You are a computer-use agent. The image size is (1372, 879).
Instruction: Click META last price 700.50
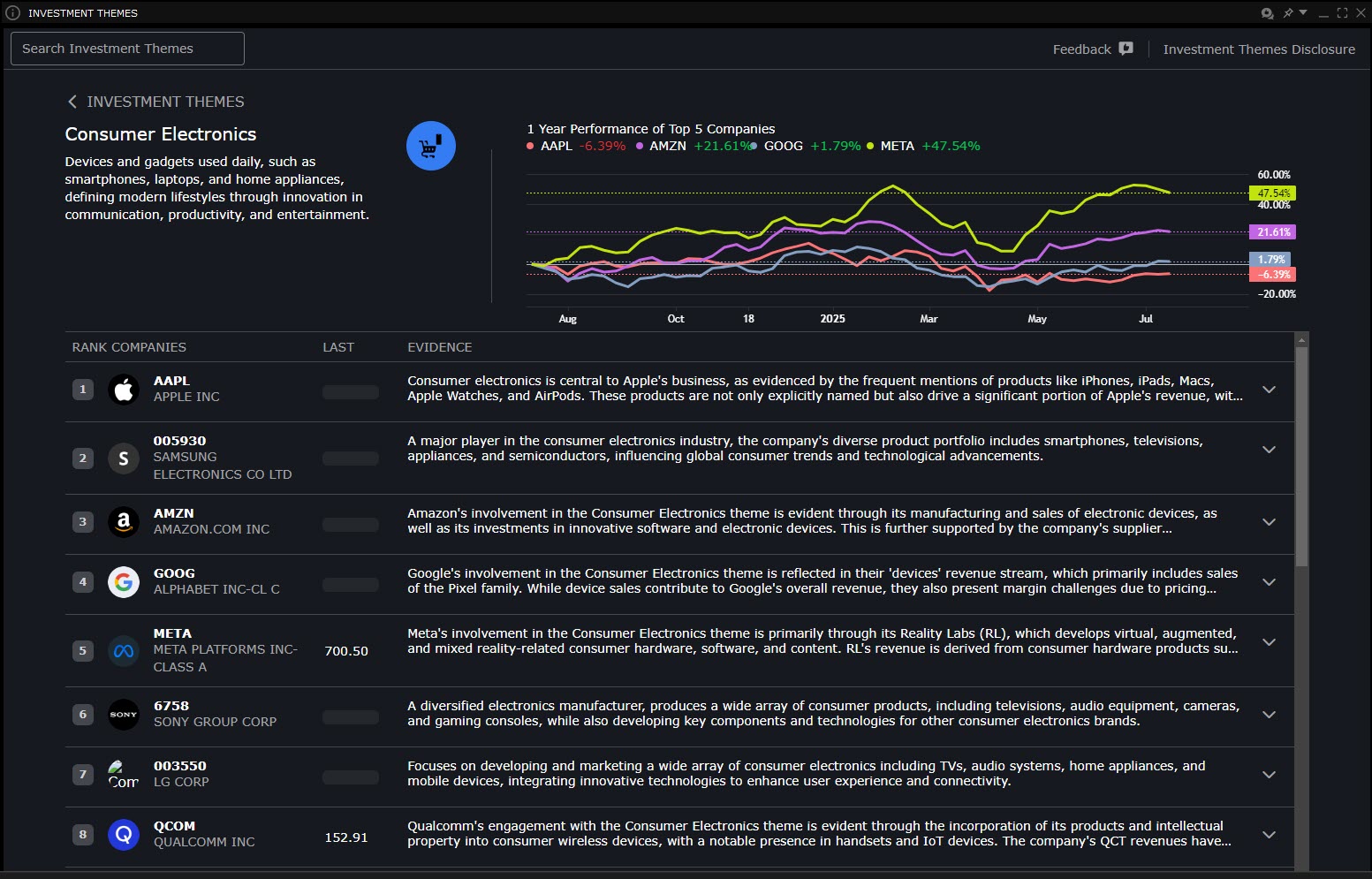[x=346, y=651]
